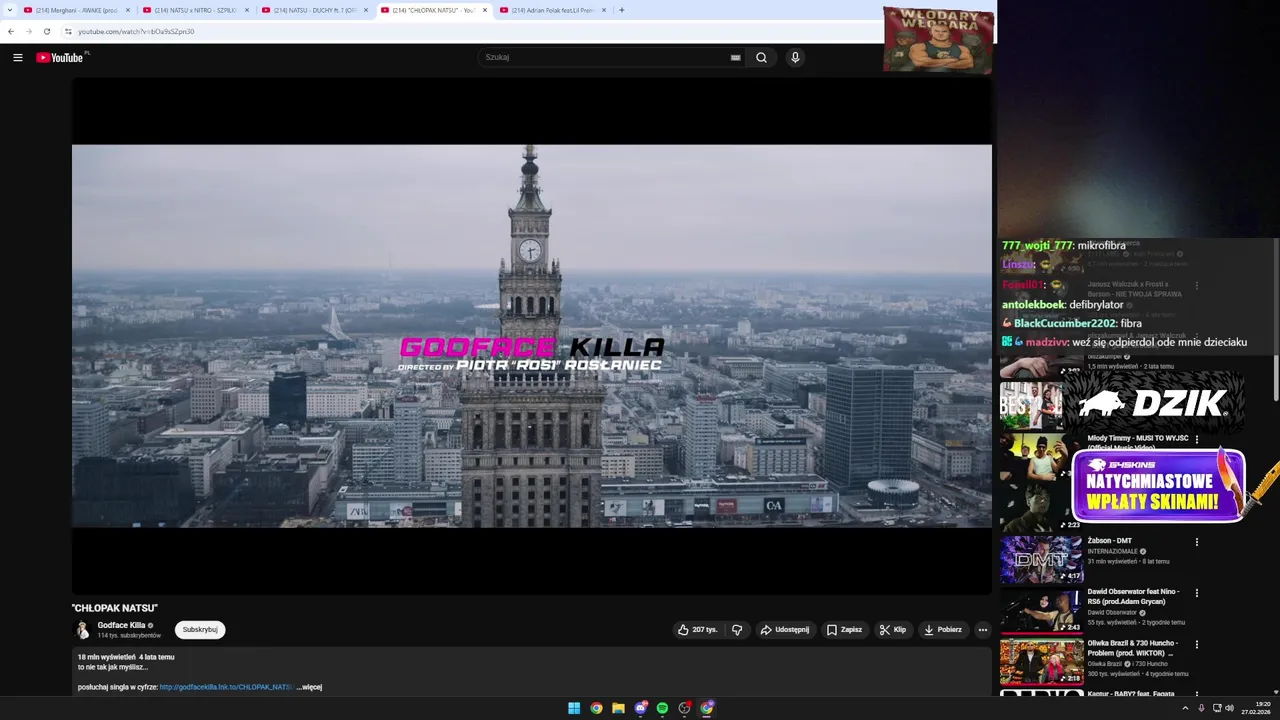Open File Explorer from the taskbar

point(618,708)
